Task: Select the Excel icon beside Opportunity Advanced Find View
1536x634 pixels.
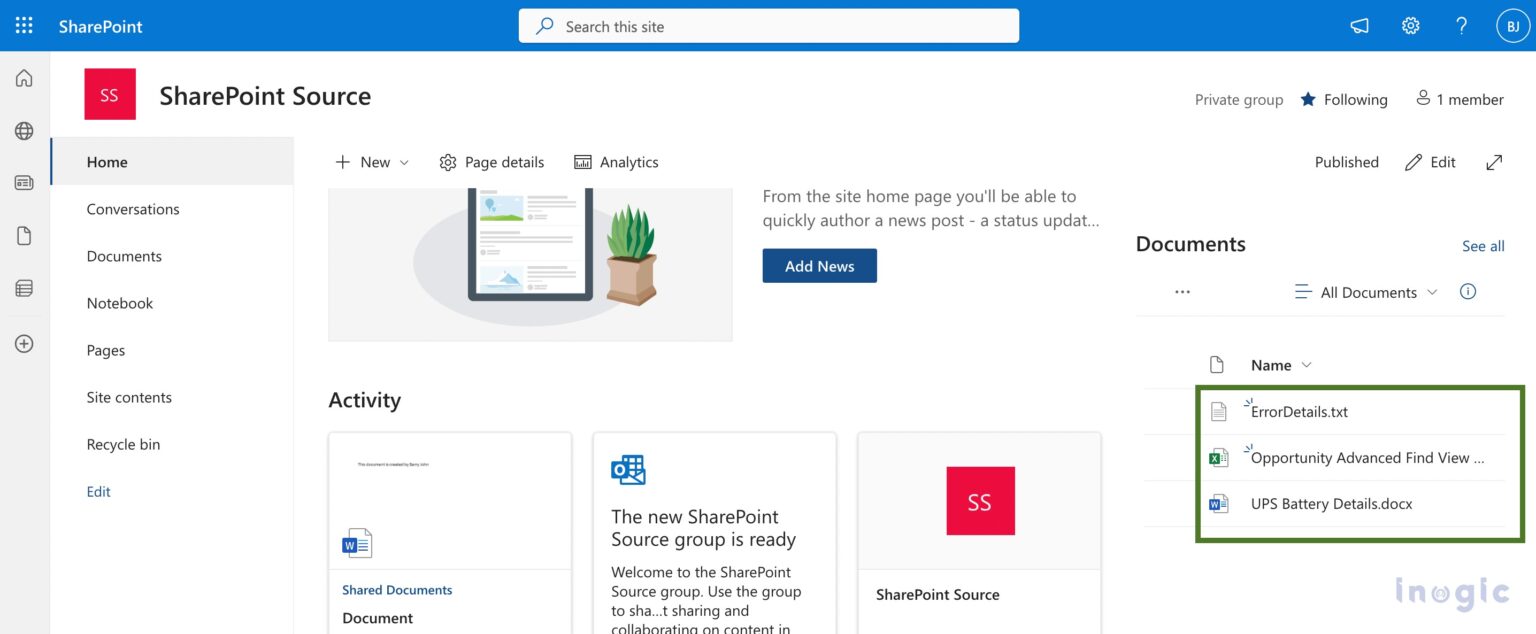Action: point(1218,457)
